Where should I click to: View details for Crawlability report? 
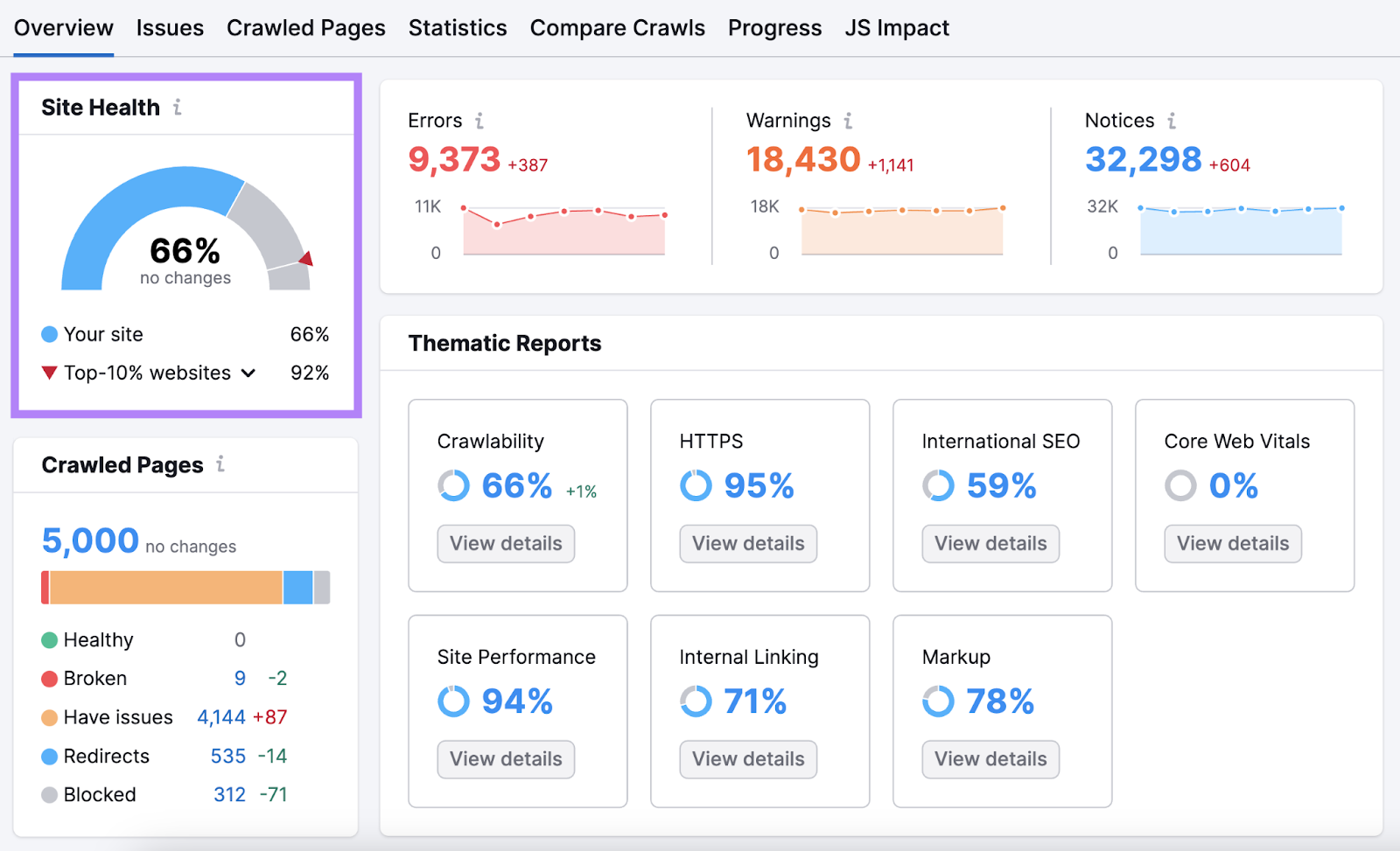click(x=506, y=543)
